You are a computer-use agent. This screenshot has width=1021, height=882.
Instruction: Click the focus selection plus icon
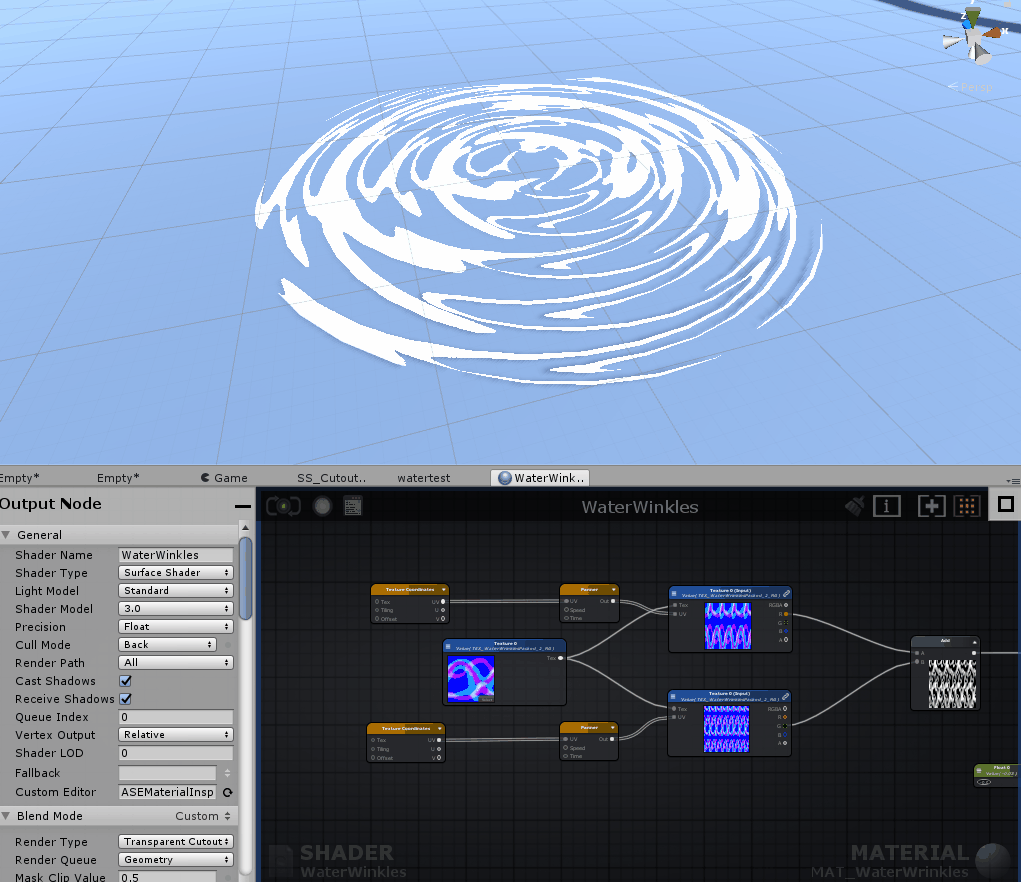pyautogui.click(x=931, y=506)
